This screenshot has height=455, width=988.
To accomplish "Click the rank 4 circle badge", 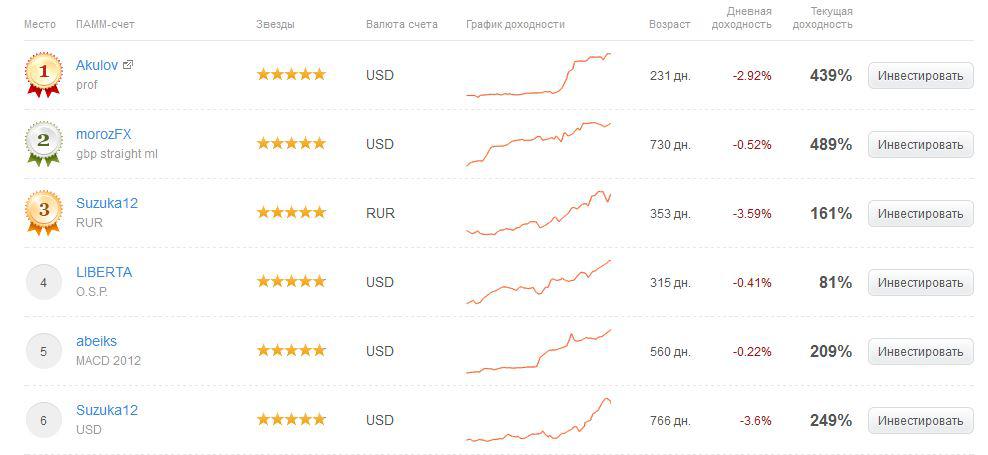I will pyautogui.click(x=43, y=282).
